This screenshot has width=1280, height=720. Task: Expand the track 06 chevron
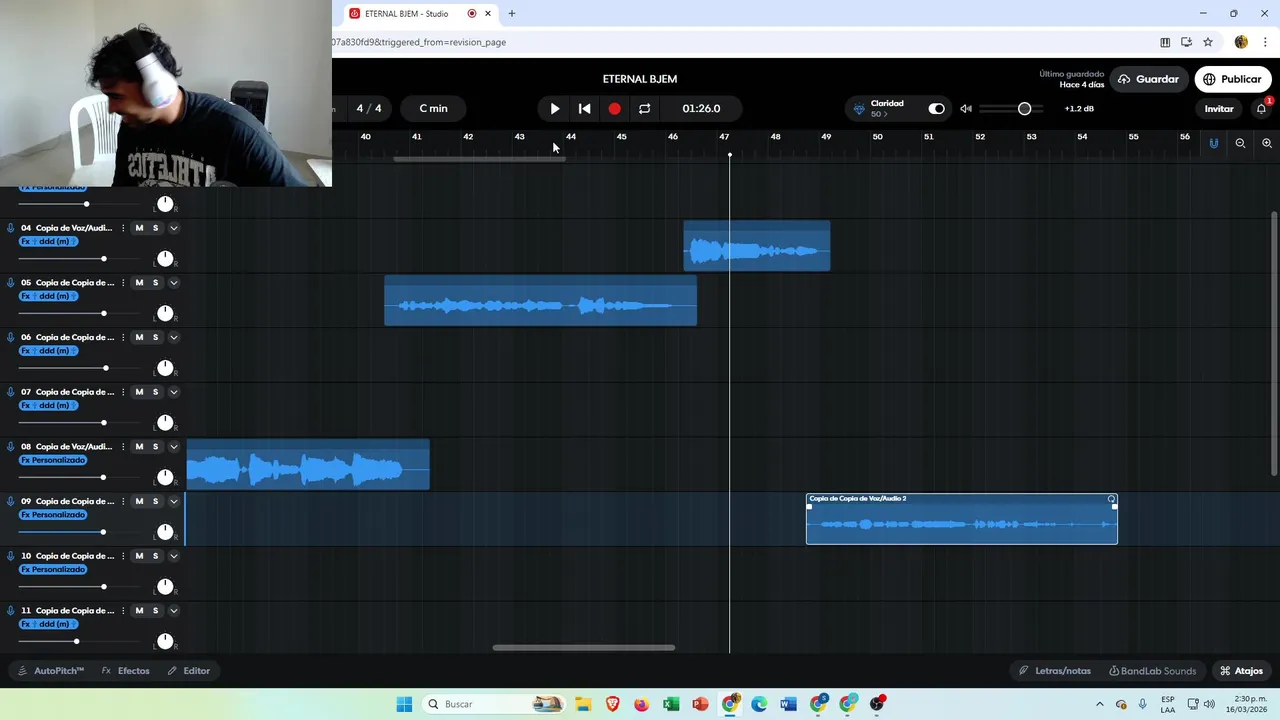pyautogui.click(x=173, y=337)
